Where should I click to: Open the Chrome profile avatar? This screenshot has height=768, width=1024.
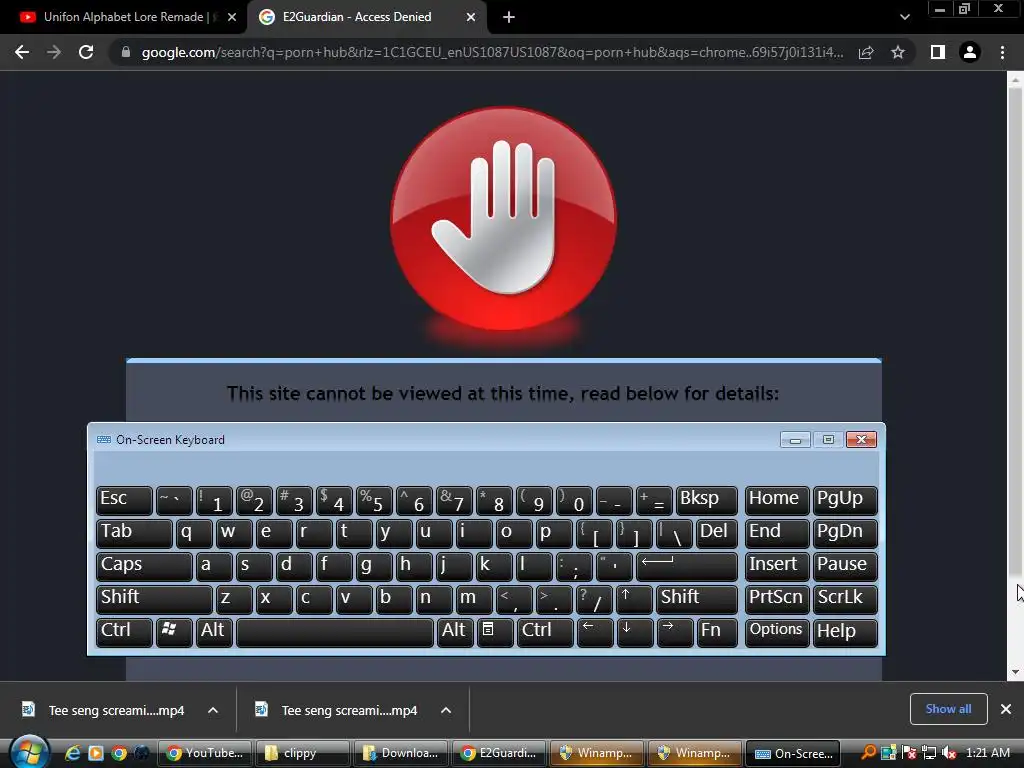point(970,52)
